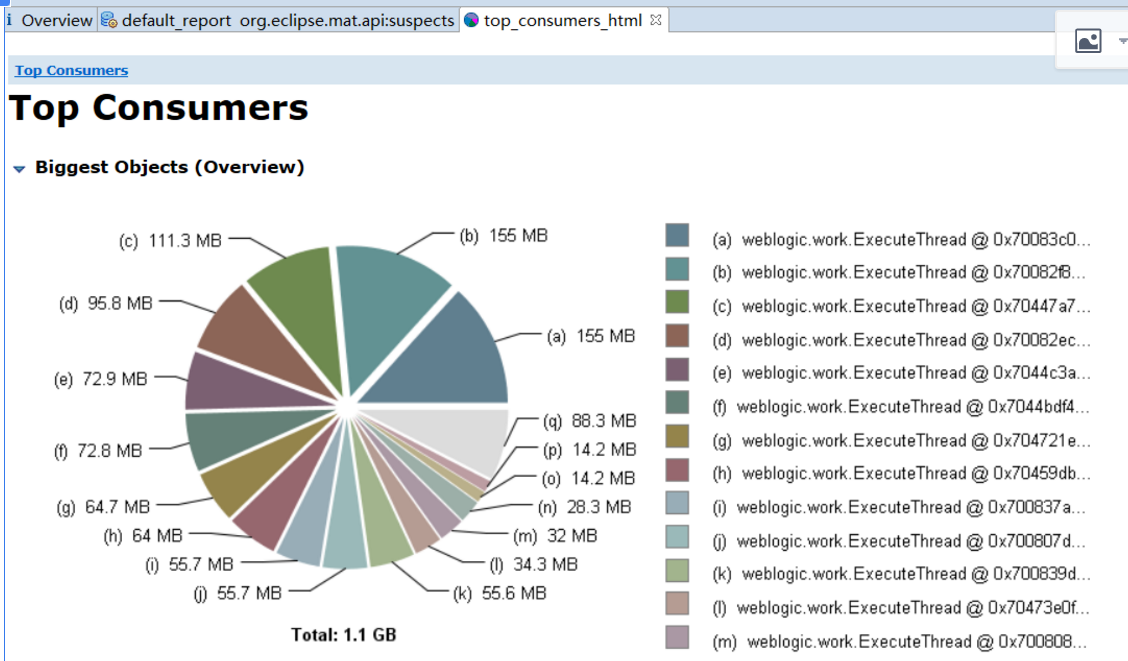Click the (a) 155 MB chart label
Image resolution: width=1128 pixels, height=661 pixels.
tap(591, 336)
